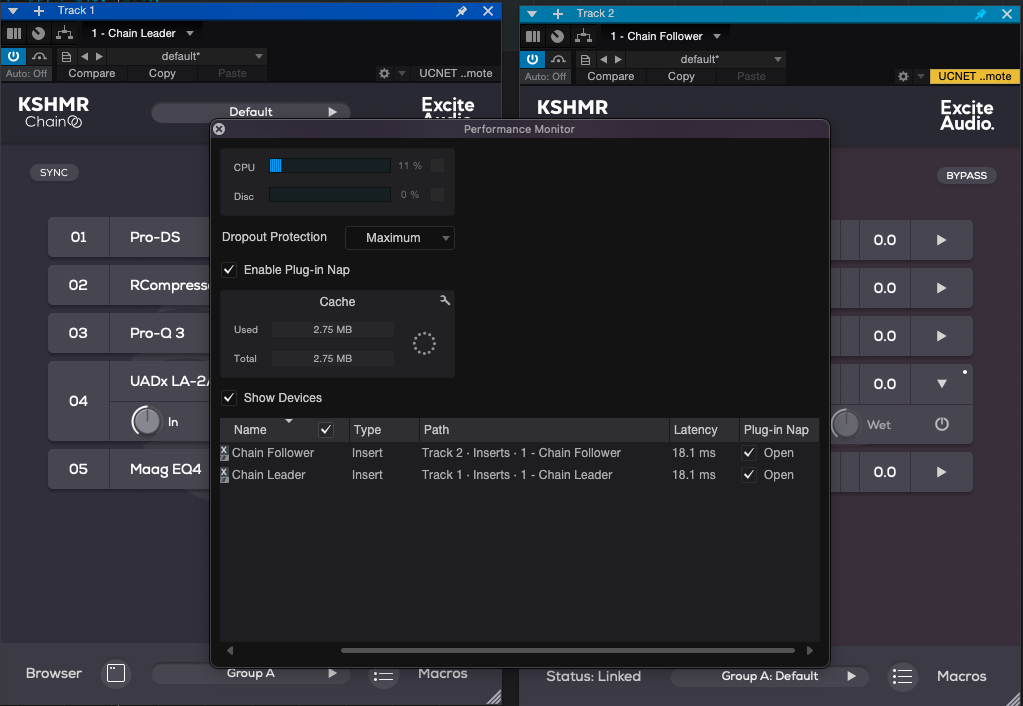Select the Chain Follower device row
Image resolution: width=1023 pixels, height=706 pixels.
519,453
